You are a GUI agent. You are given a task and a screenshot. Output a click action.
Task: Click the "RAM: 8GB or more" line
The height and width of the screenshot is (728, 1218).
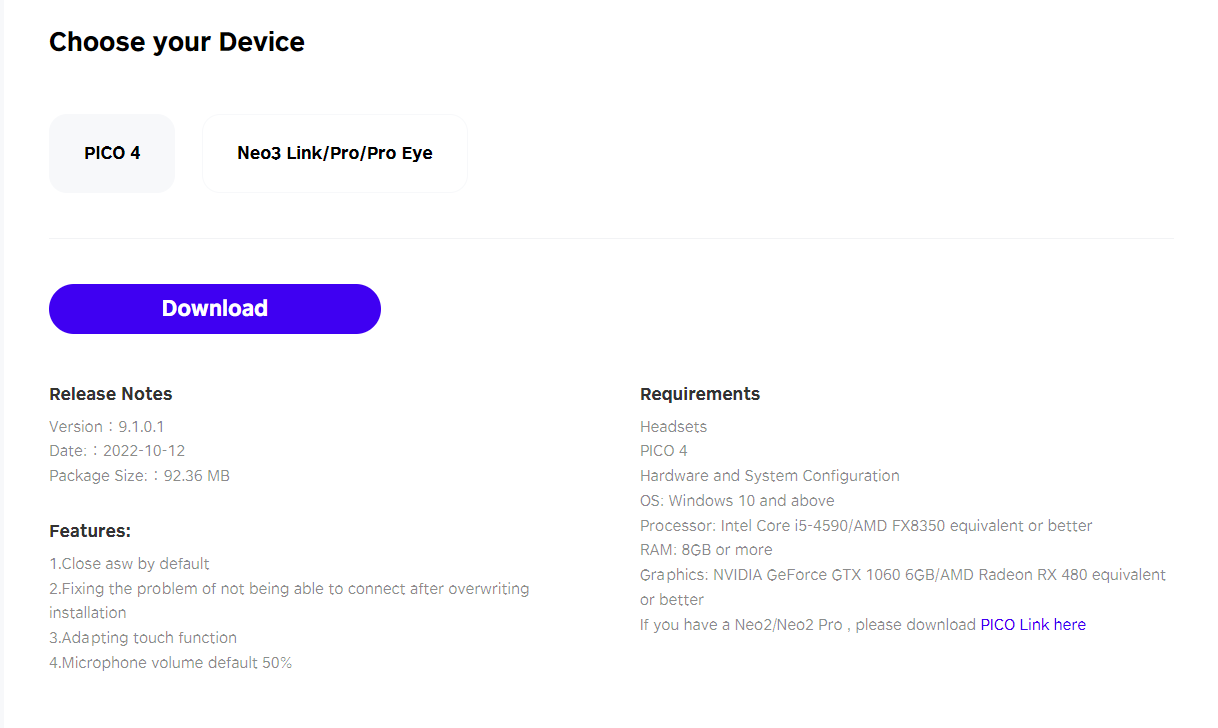(706, 550)
